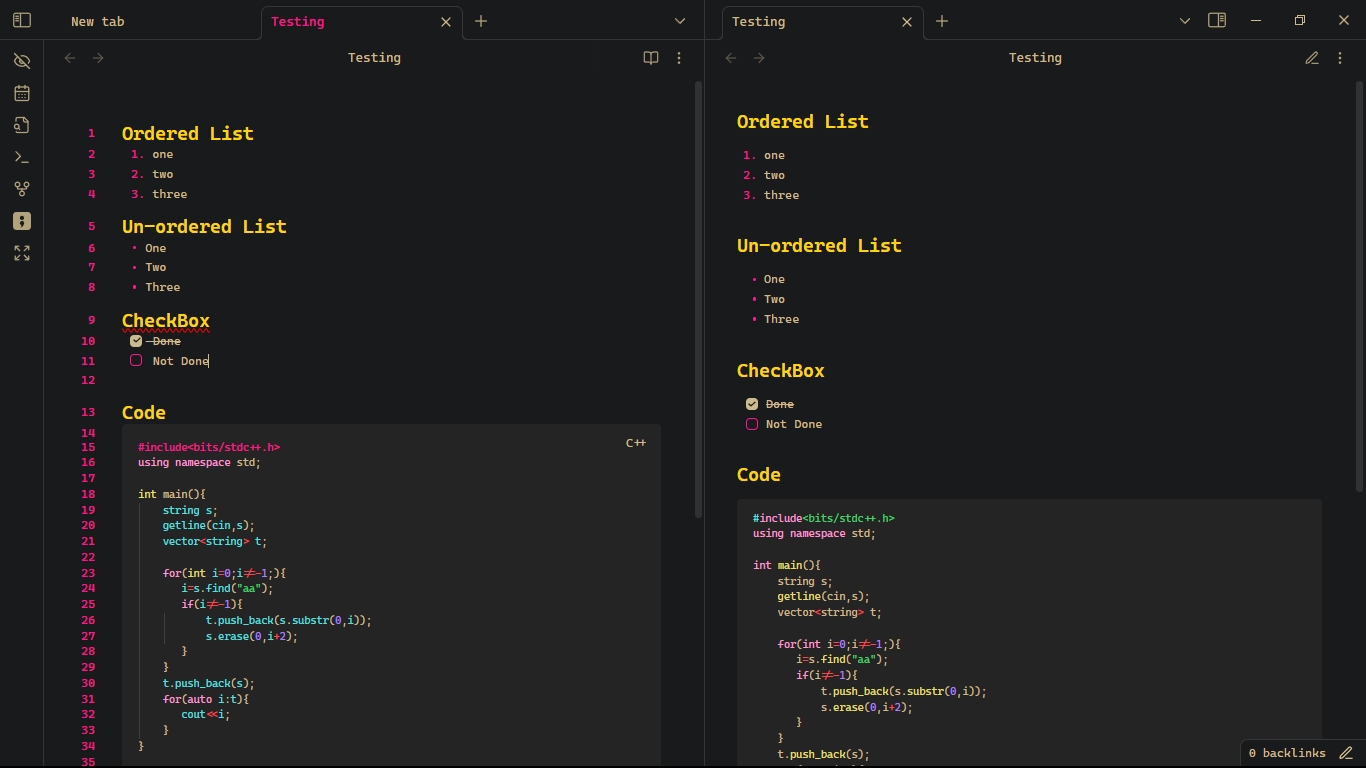The height and width of the screenshot is (768, 1366).
Task: Close the left pane Testing tab
Action: (x=446, y=22)
